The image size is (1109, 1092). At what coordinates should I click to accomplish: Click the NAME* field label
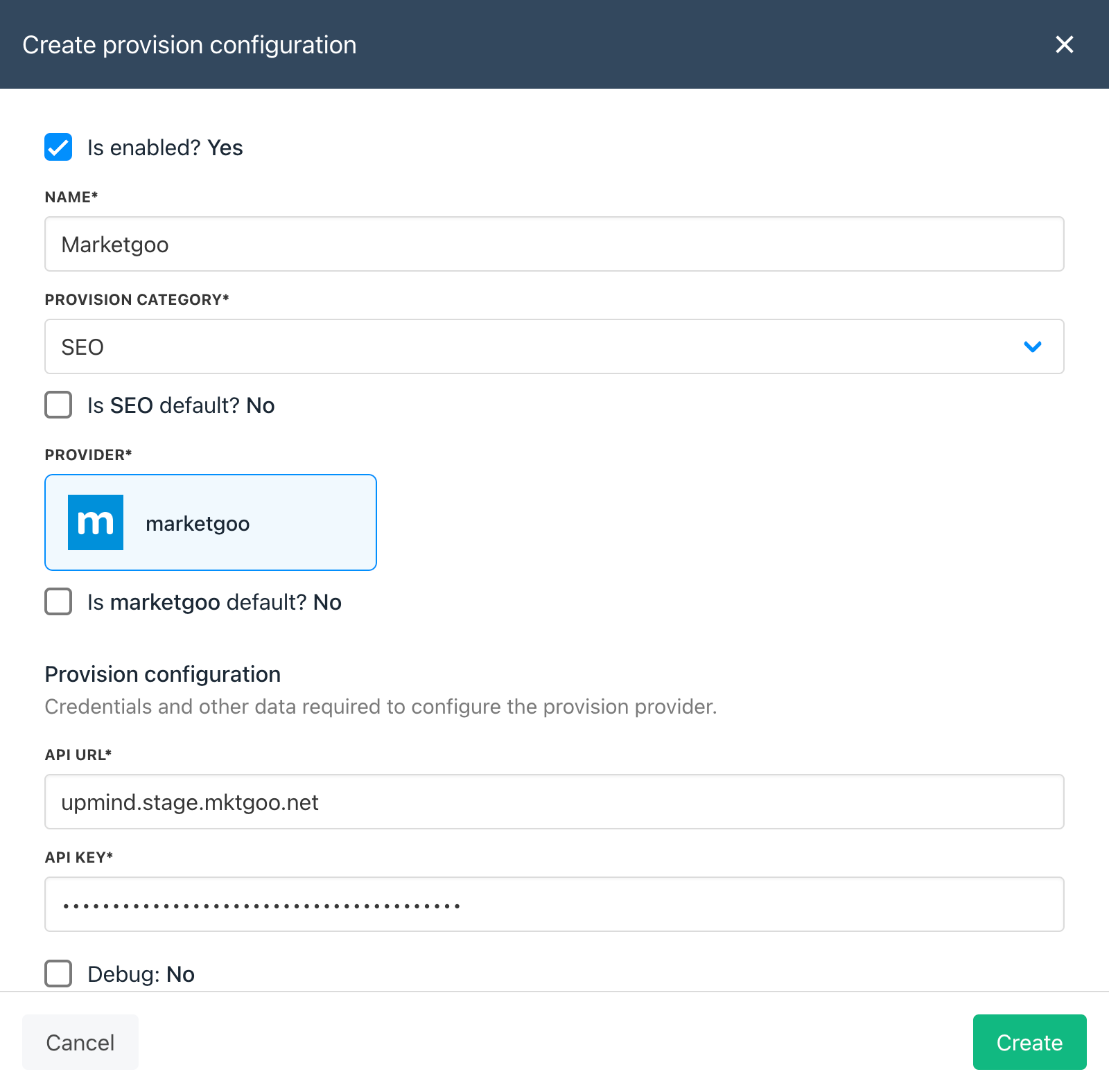coord(71,197)
